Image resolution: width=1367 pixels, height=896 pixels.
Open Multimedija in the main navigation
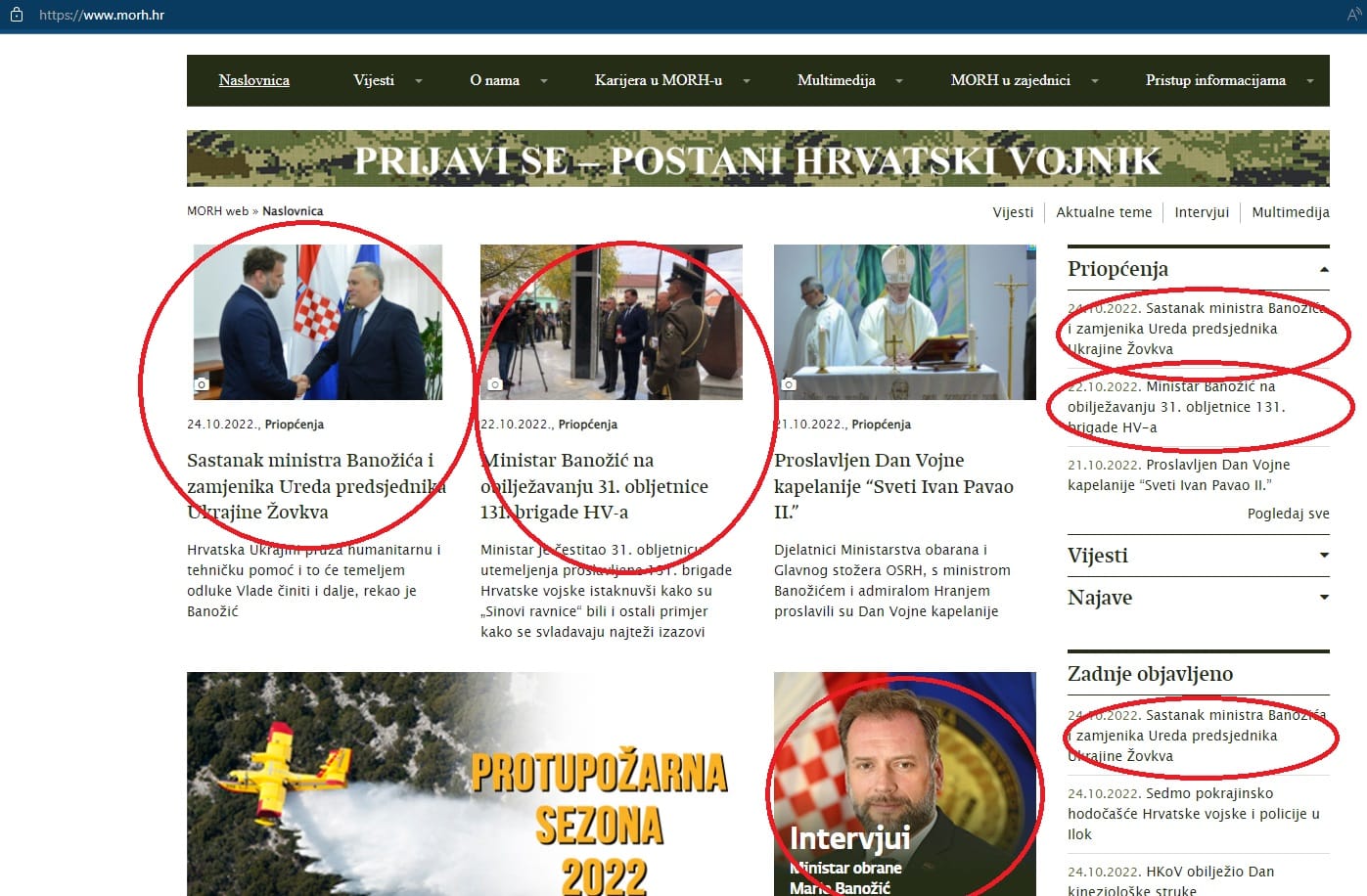[x=836, y=80]
